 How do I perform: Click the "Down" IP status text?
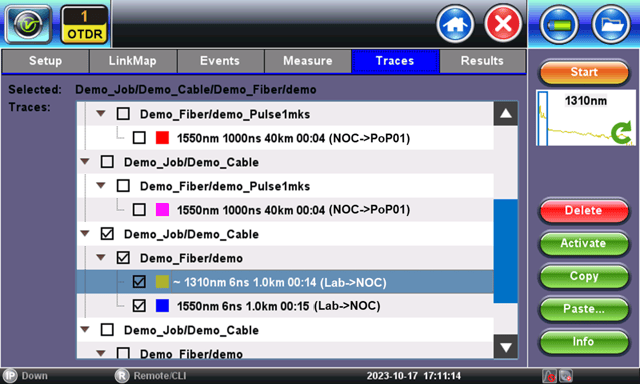pyautogui.click(x=35, y=376)
